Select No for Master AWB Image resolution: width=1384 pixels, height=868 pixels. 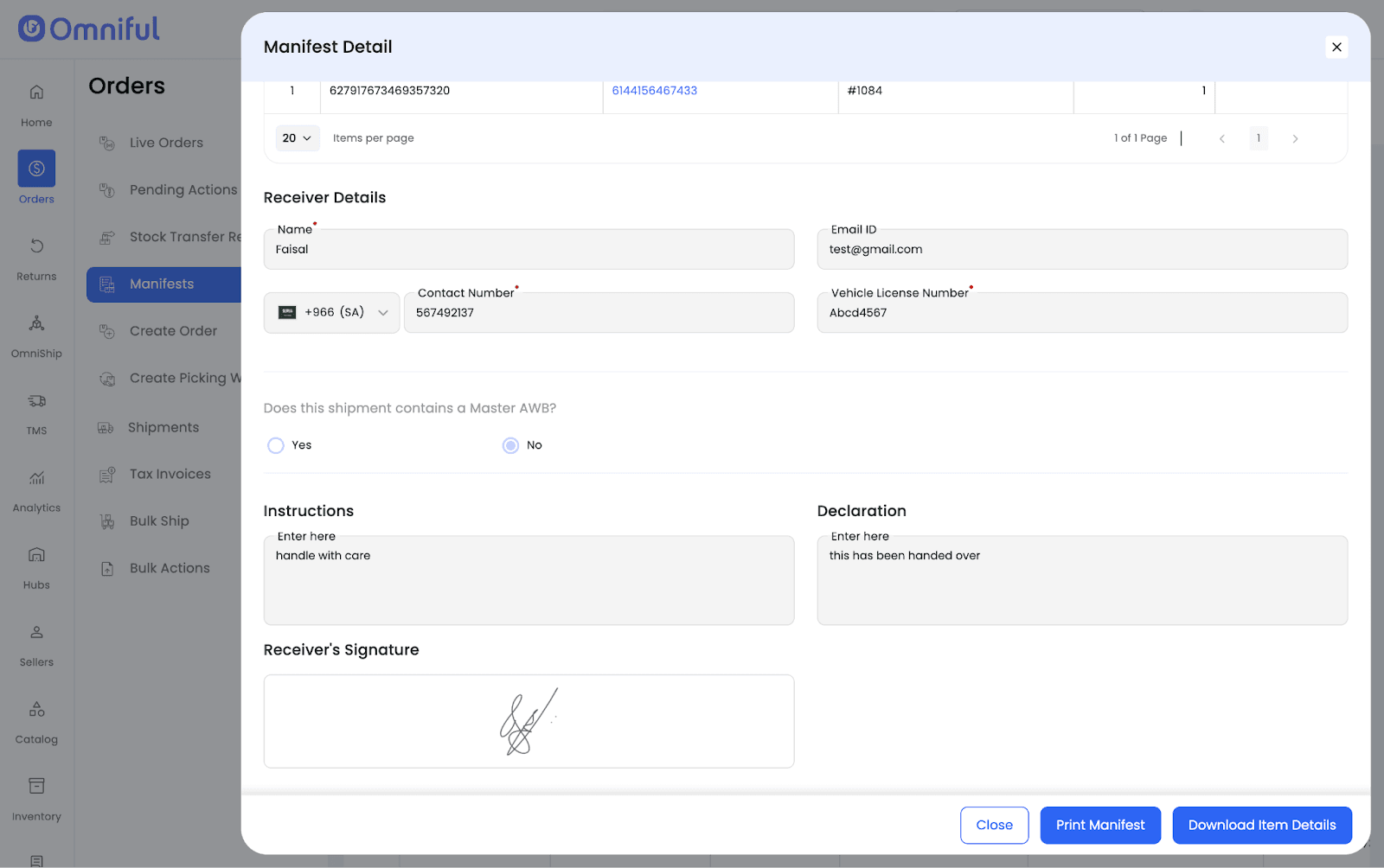511,445
